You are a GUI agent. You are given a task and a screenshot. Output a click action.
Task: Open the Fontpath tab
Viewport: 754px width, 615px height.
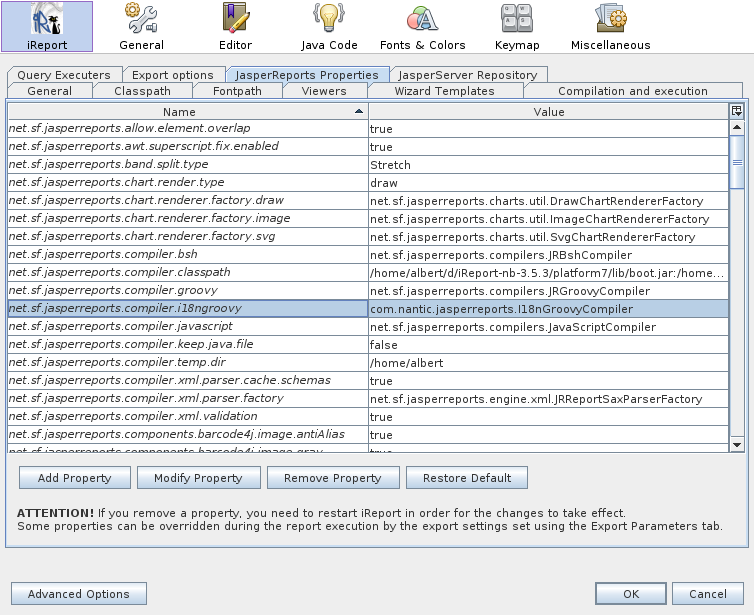237,91
